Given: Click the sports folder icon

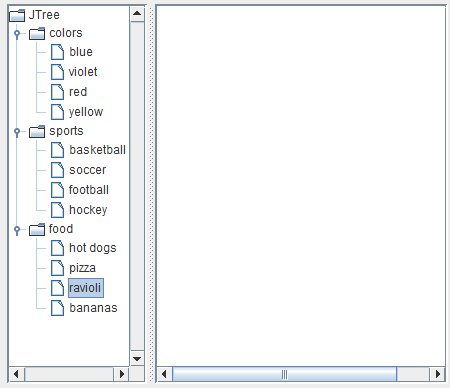Looking at the screenshot, I should point(37,132).
